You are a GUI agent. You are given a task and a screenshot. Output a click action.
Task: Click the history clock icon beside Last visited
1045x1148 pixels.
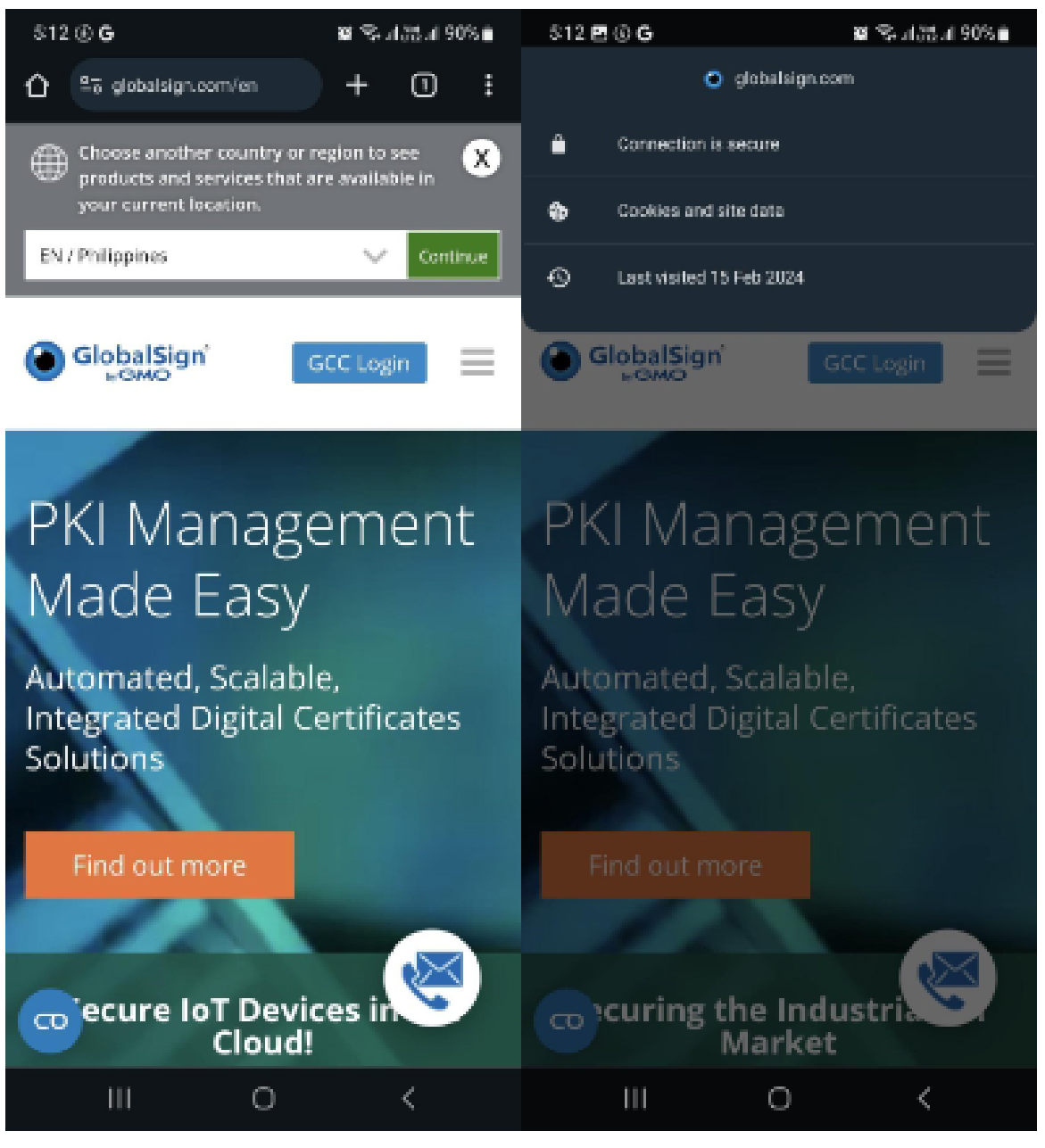(559, 277)
